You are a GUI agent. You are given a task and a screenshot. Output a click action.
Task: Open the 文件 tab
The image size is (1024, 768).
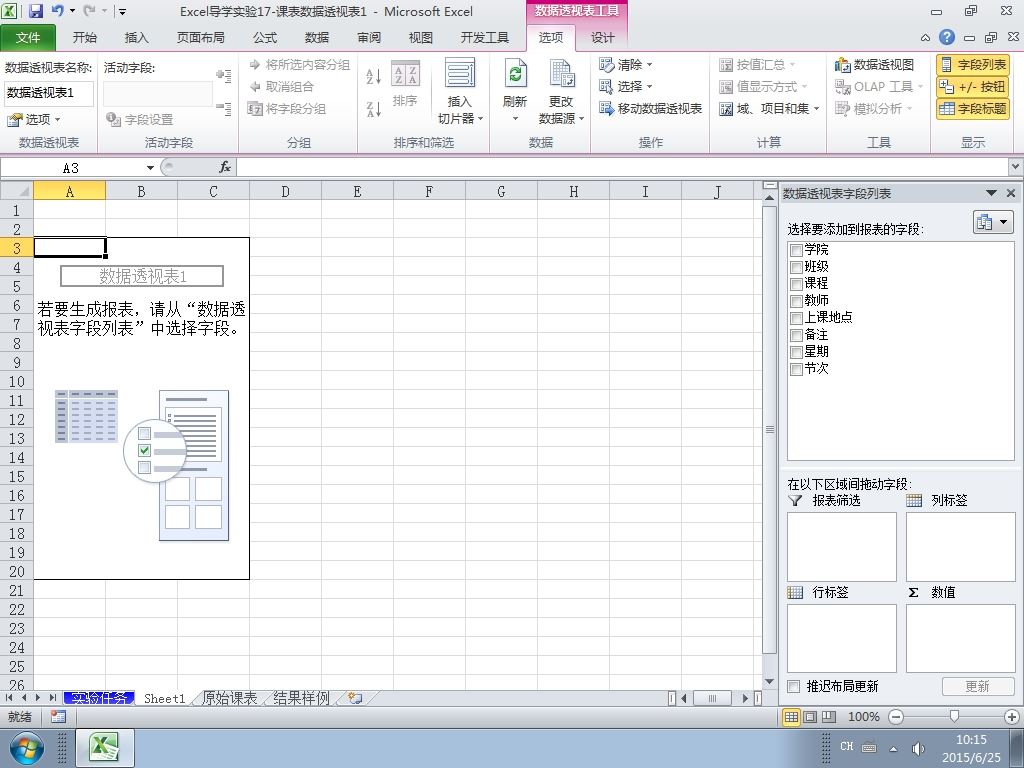coord(28,37)
